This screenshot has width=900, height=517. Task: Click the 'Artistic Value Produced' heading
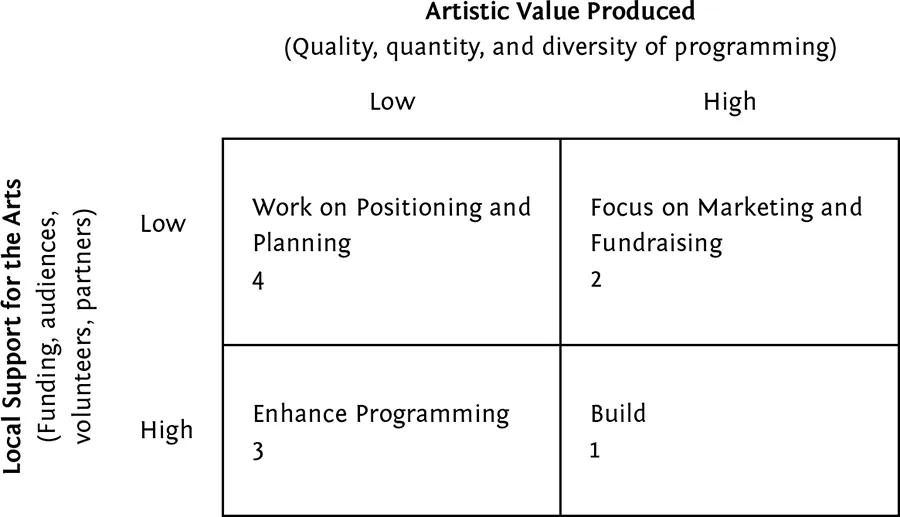coord(561,13)
